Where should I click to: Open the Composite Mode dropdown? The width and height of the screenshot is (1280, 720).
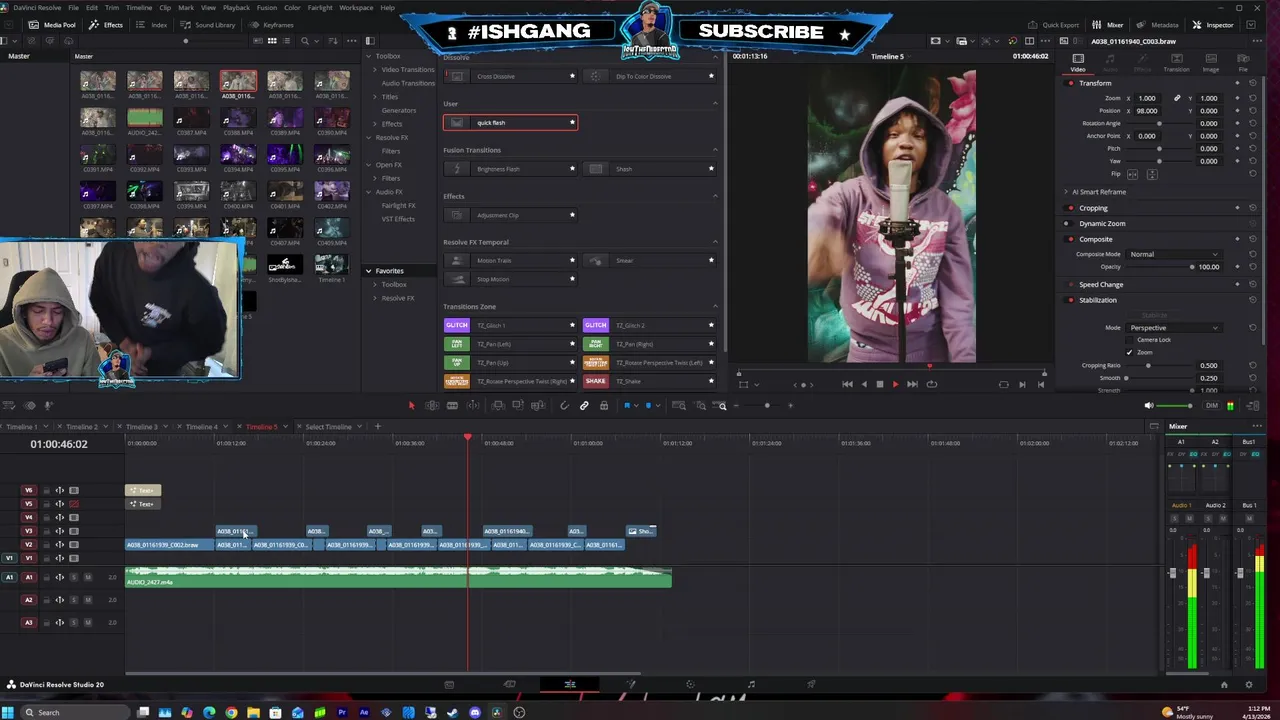tap(1174, 254)
